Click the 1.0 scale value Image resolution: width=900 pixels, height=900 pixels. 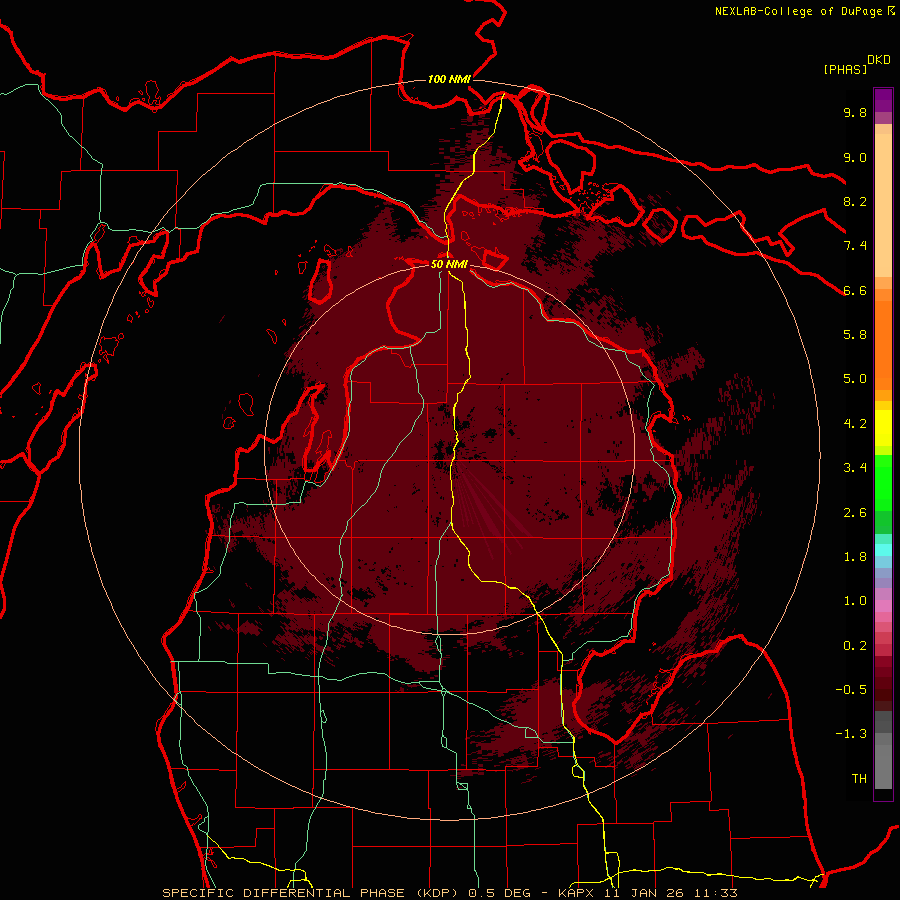pyautogui.click(x=855, y=601)
